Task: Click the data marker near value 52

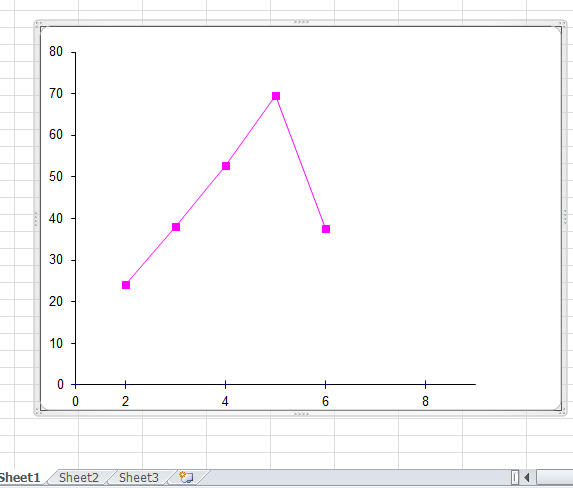Action: pyautogui.click(x=226, y=166)
